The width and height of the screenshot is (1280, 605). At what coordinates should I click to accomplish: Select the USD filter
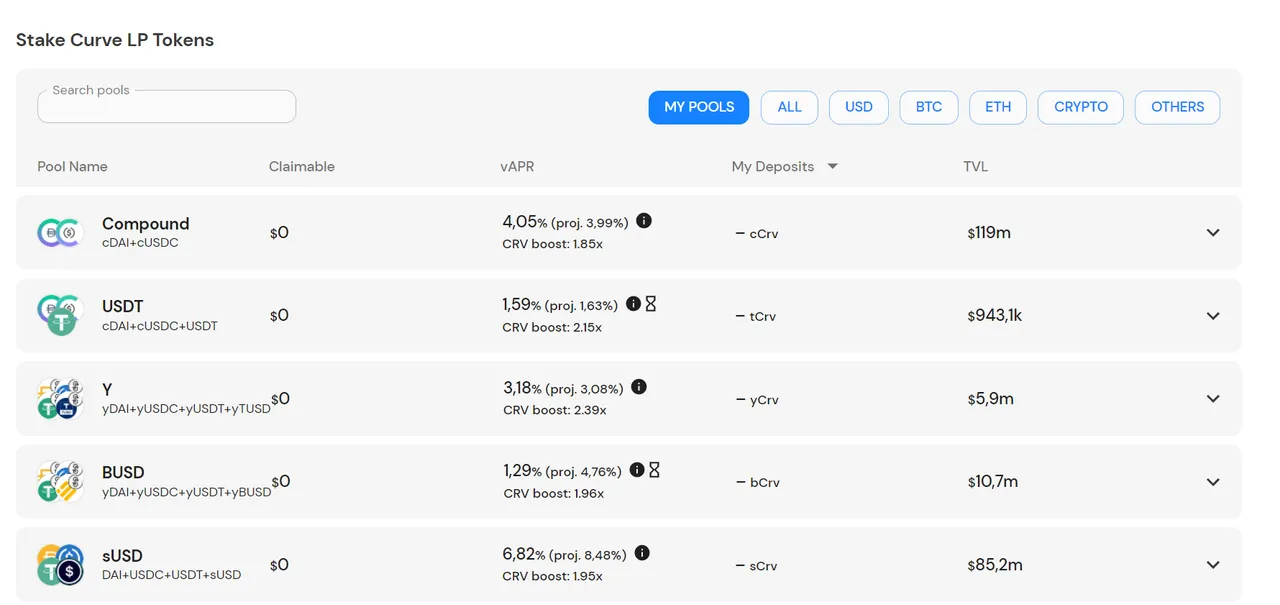(859, 107)
